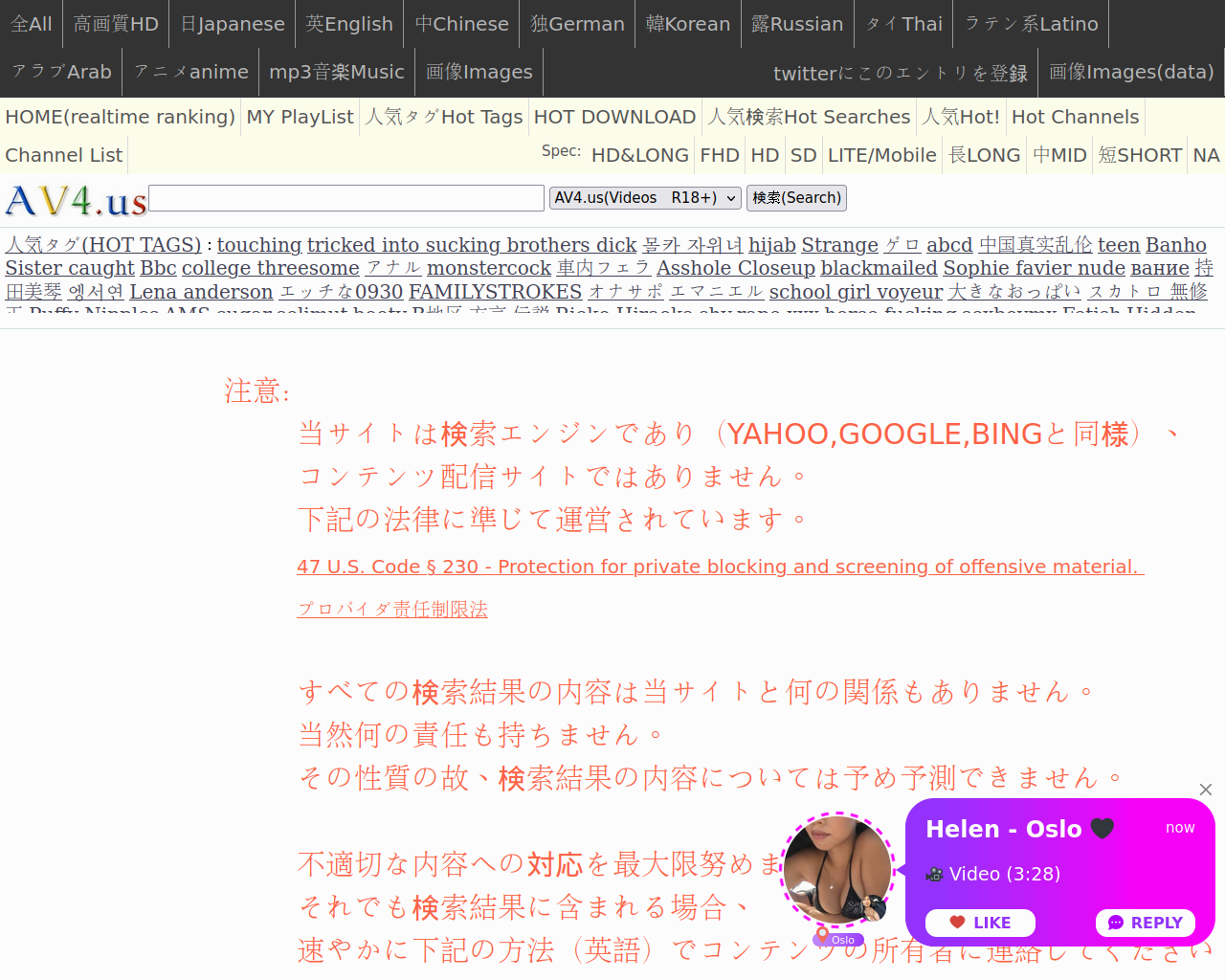Viewport: 1225px width, 980px height.
Task: Click the AV4.us logo
Action: pos(77,200)
